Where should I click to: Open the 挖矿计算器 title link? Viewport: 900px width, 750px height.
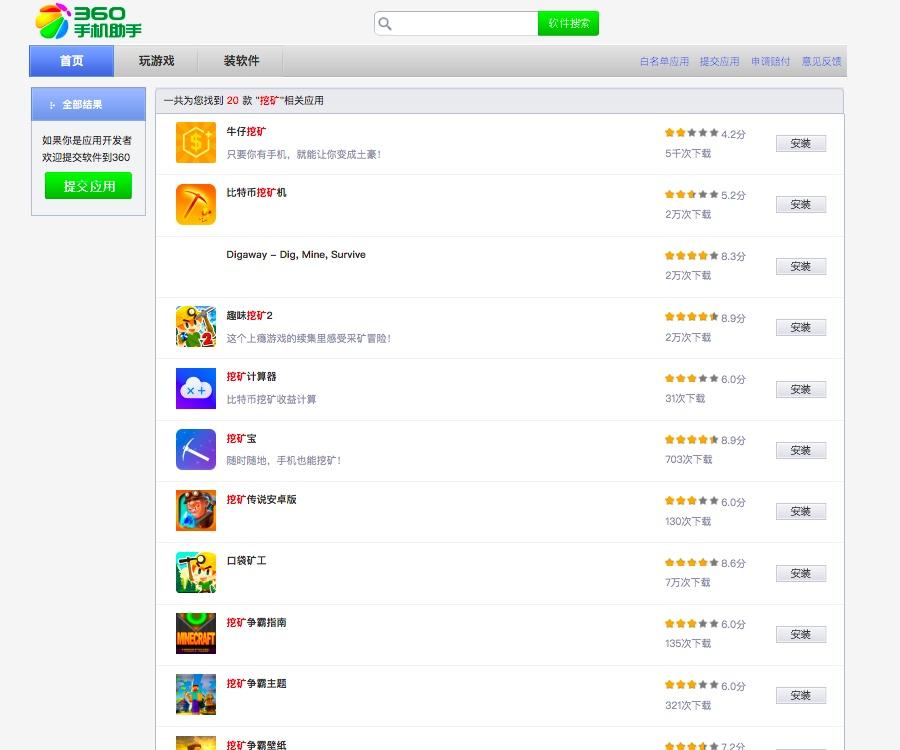click(x=251, y=376)
